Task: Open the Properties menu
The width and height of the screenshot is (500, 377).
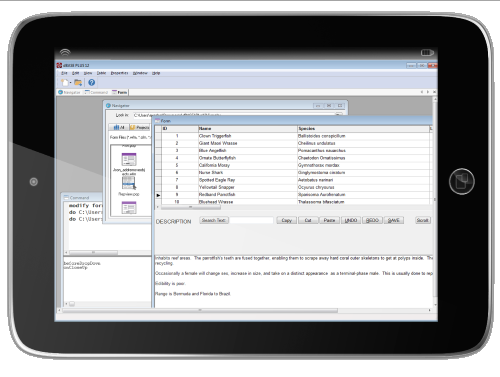Action: (x=119, y=73)
